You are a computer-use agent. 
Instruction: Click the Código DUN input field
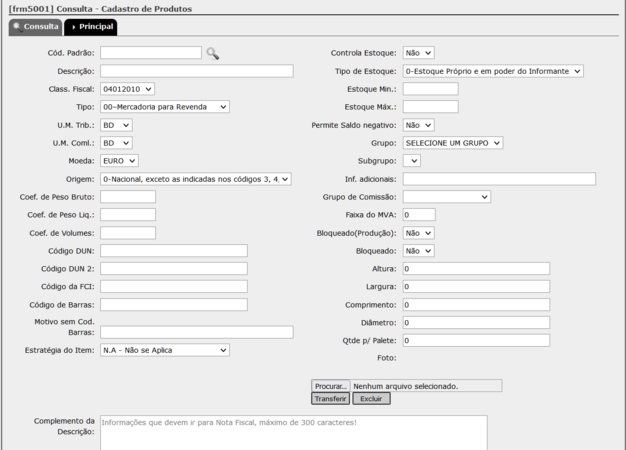tap(174, 251)
